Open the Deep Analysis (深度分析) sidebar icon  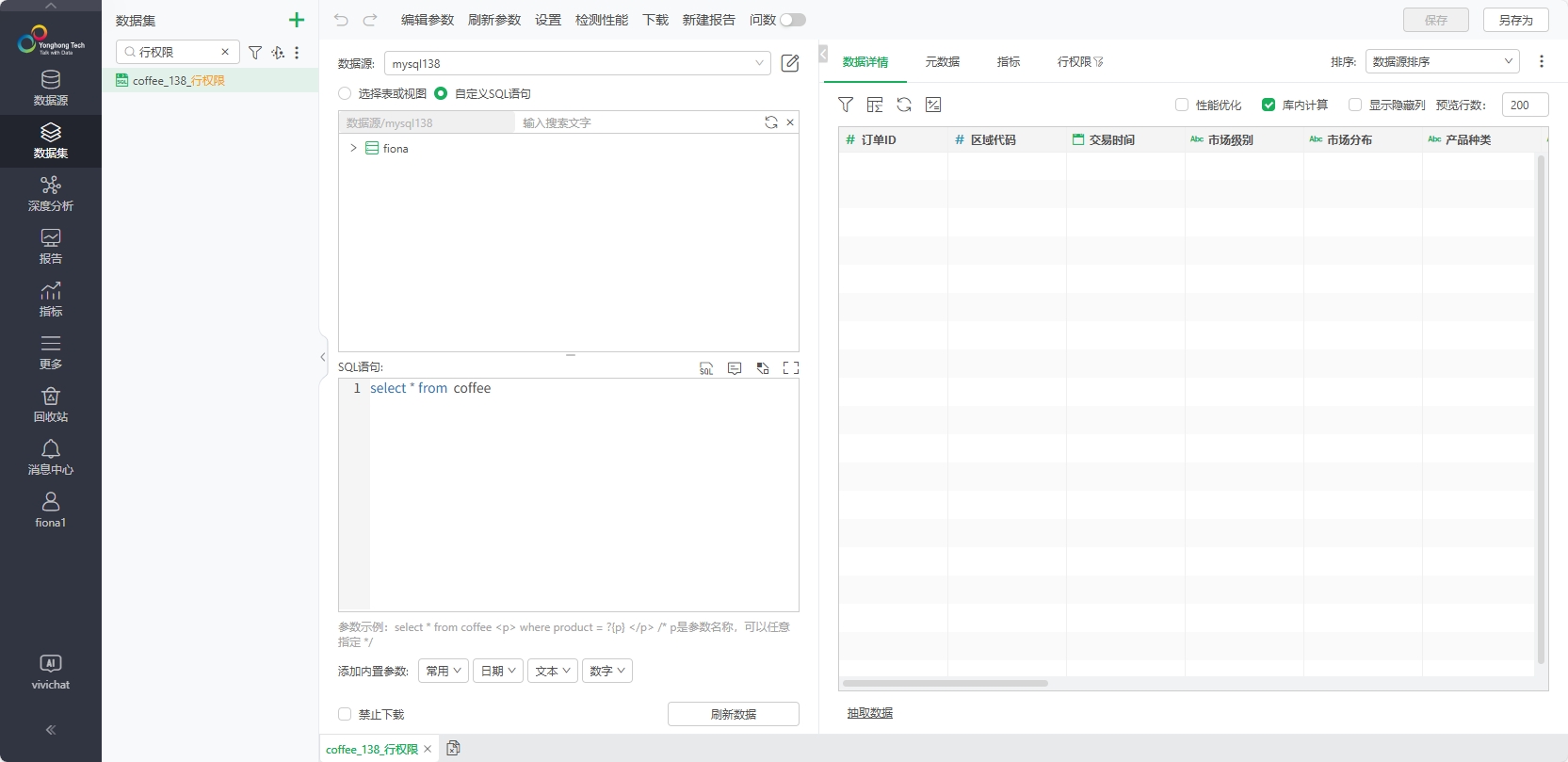click(x=51, y=193)
